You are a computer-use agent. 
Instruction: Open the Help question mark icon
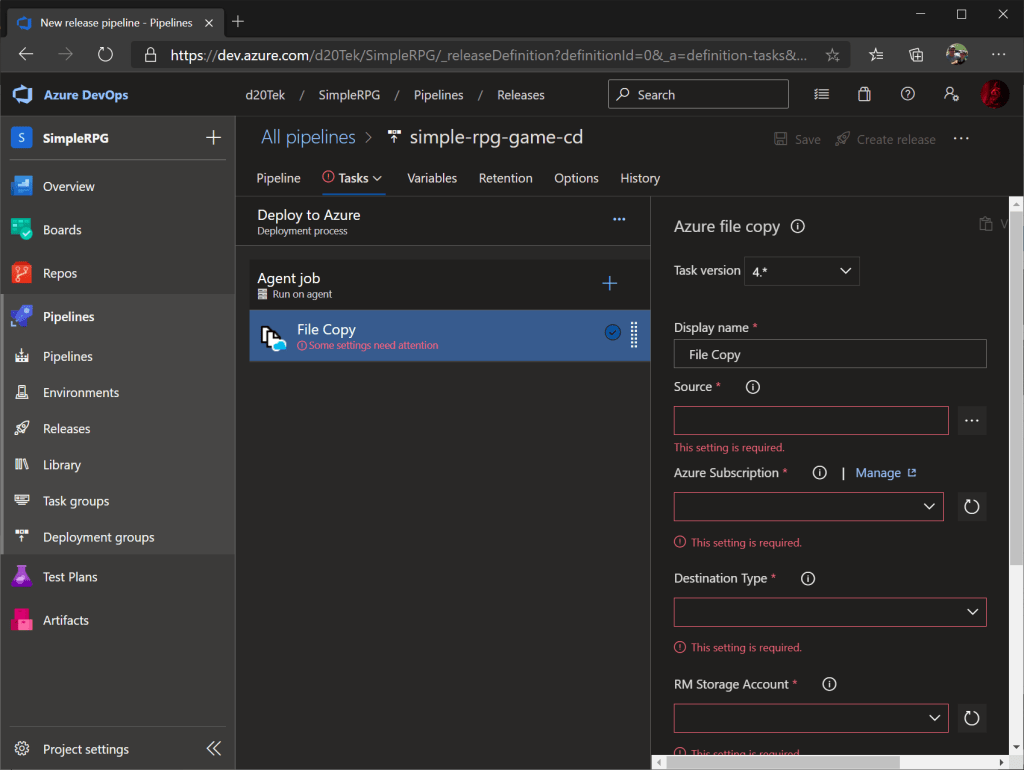pyautogui.click(x=907, y=94)
